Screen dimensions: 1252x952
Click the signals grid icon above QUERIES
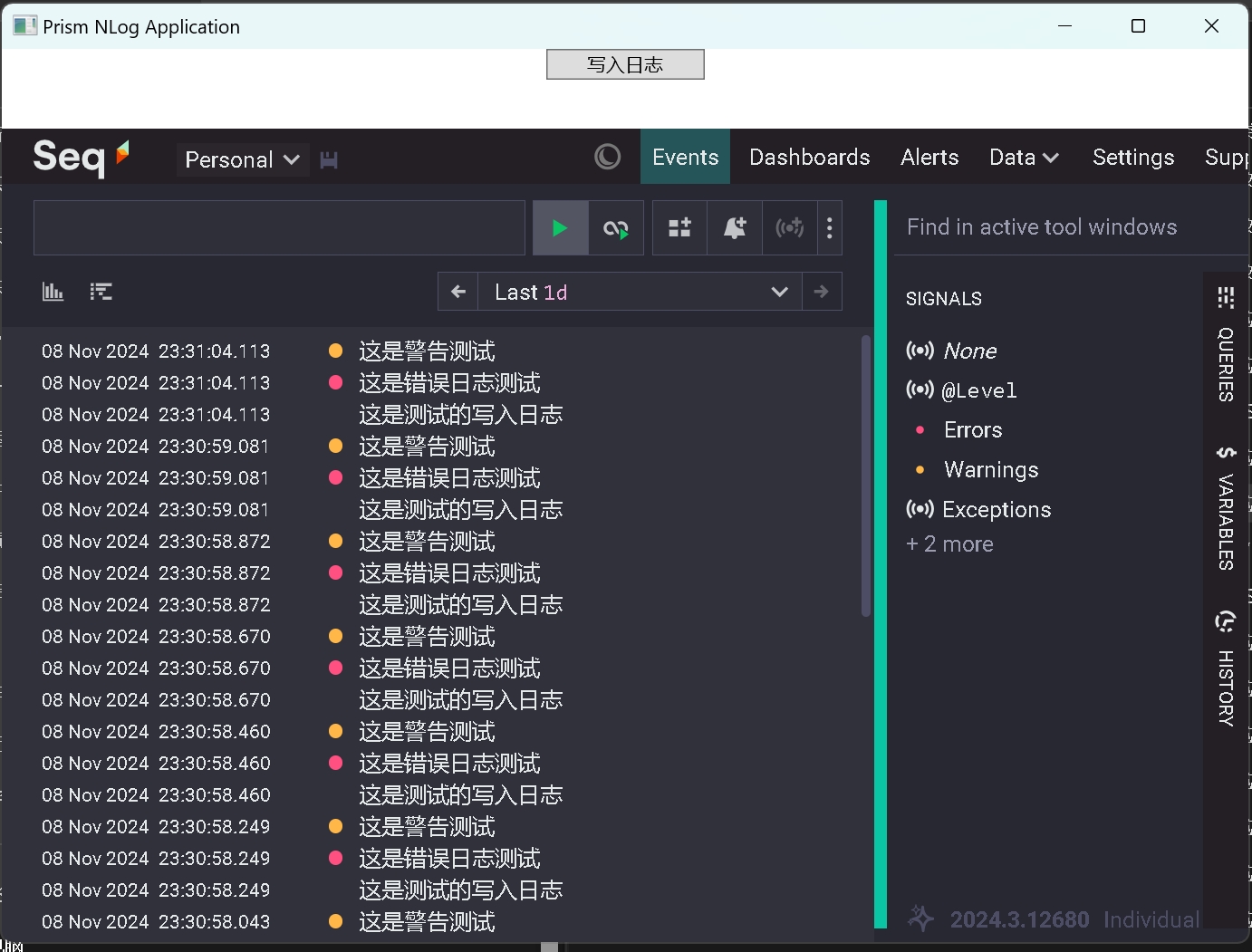tap(1226, 298)
